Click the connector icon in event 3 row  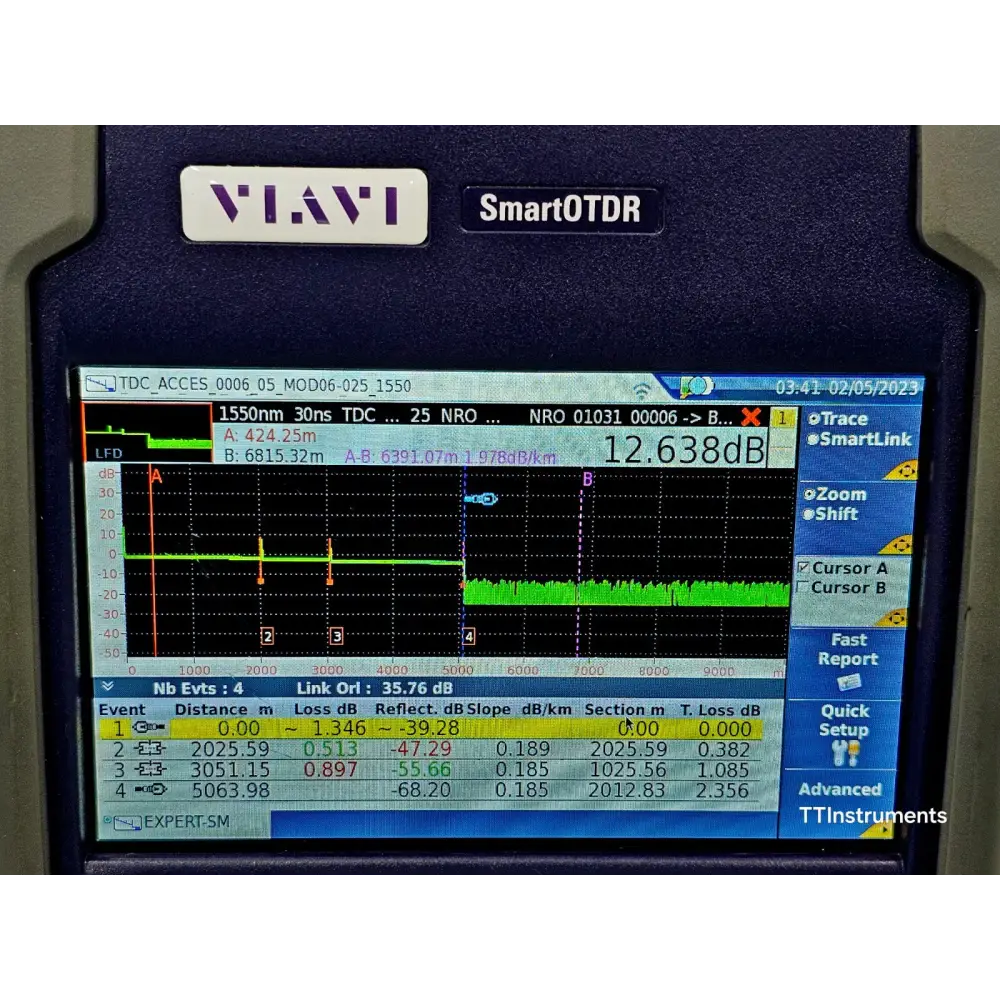[x=150, y=768]
